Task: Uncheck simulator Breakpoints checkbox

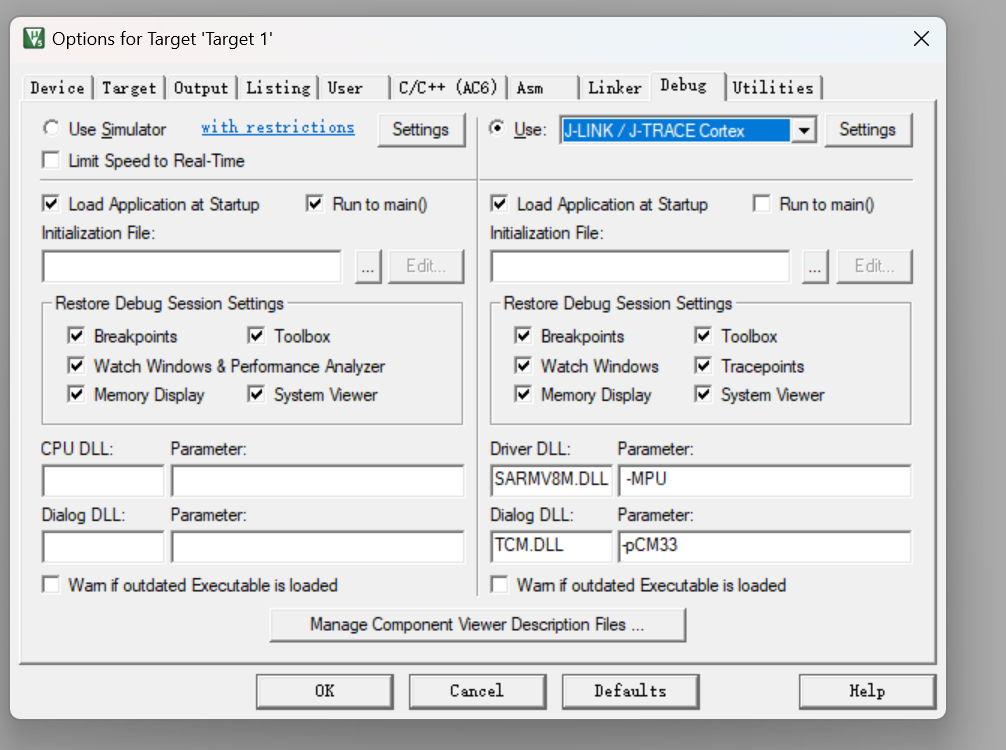Action: pyautogui.click(x=76, y=336)
